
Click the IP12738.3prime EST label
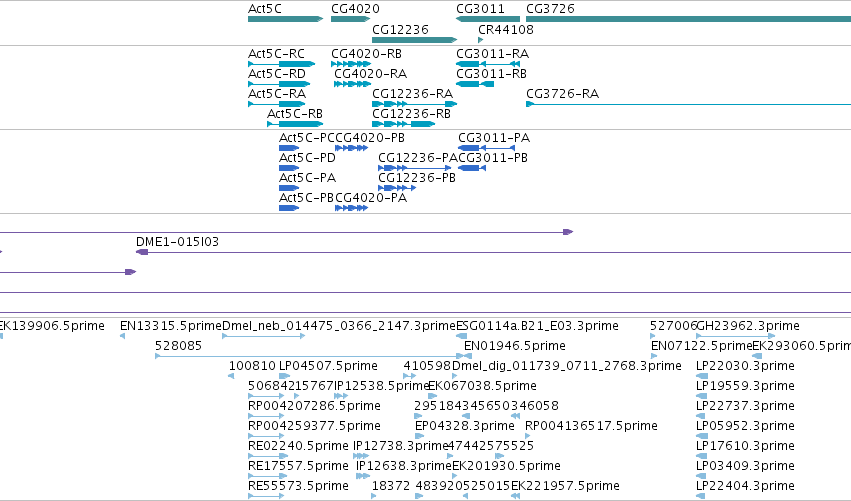401,447
